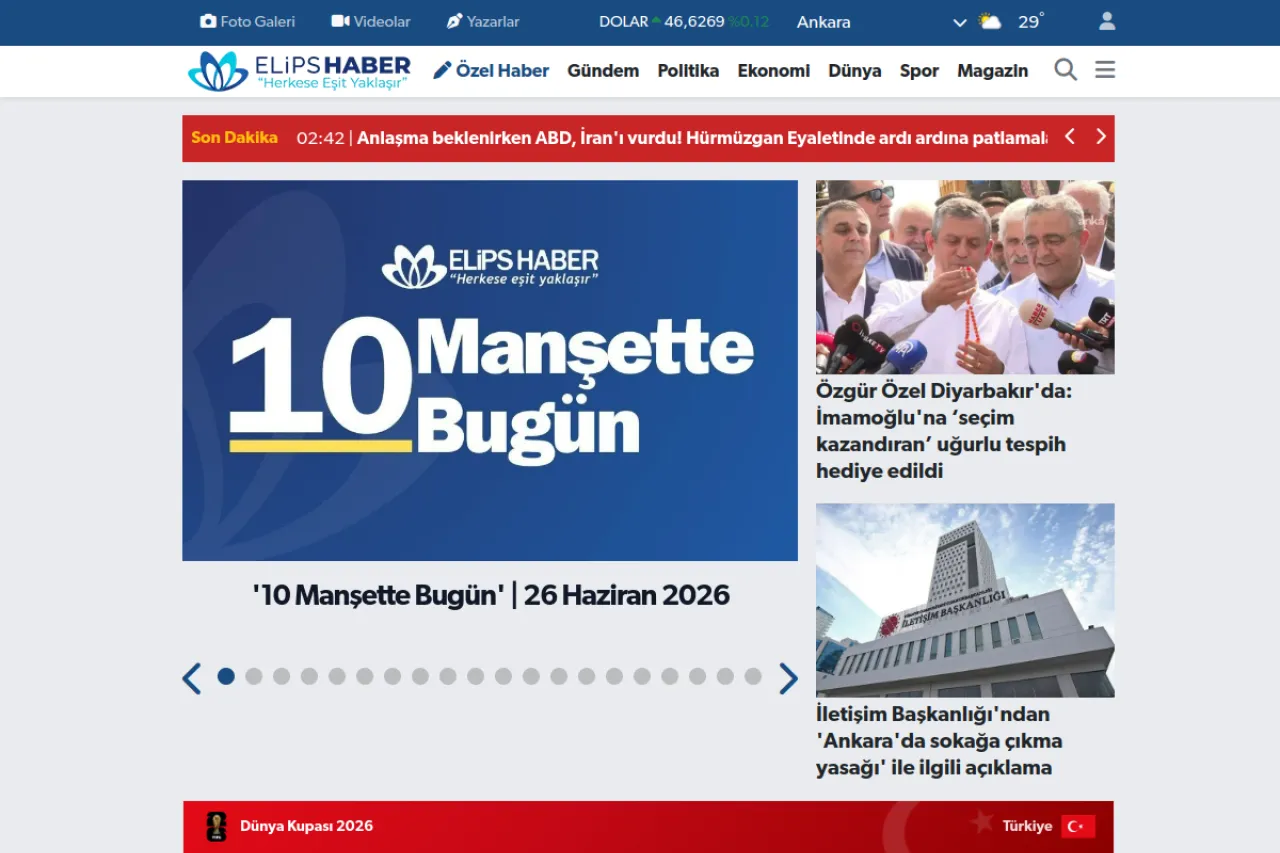
Task: Open the Magazin section
Action: pos(992,71)
